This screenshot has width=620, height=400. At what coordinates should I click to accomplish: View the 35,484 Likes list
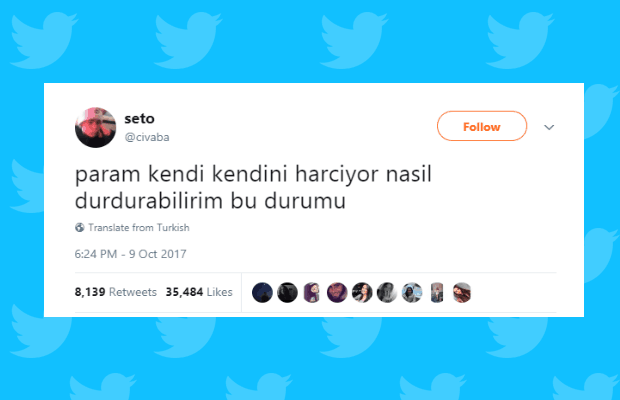(199, 292)
